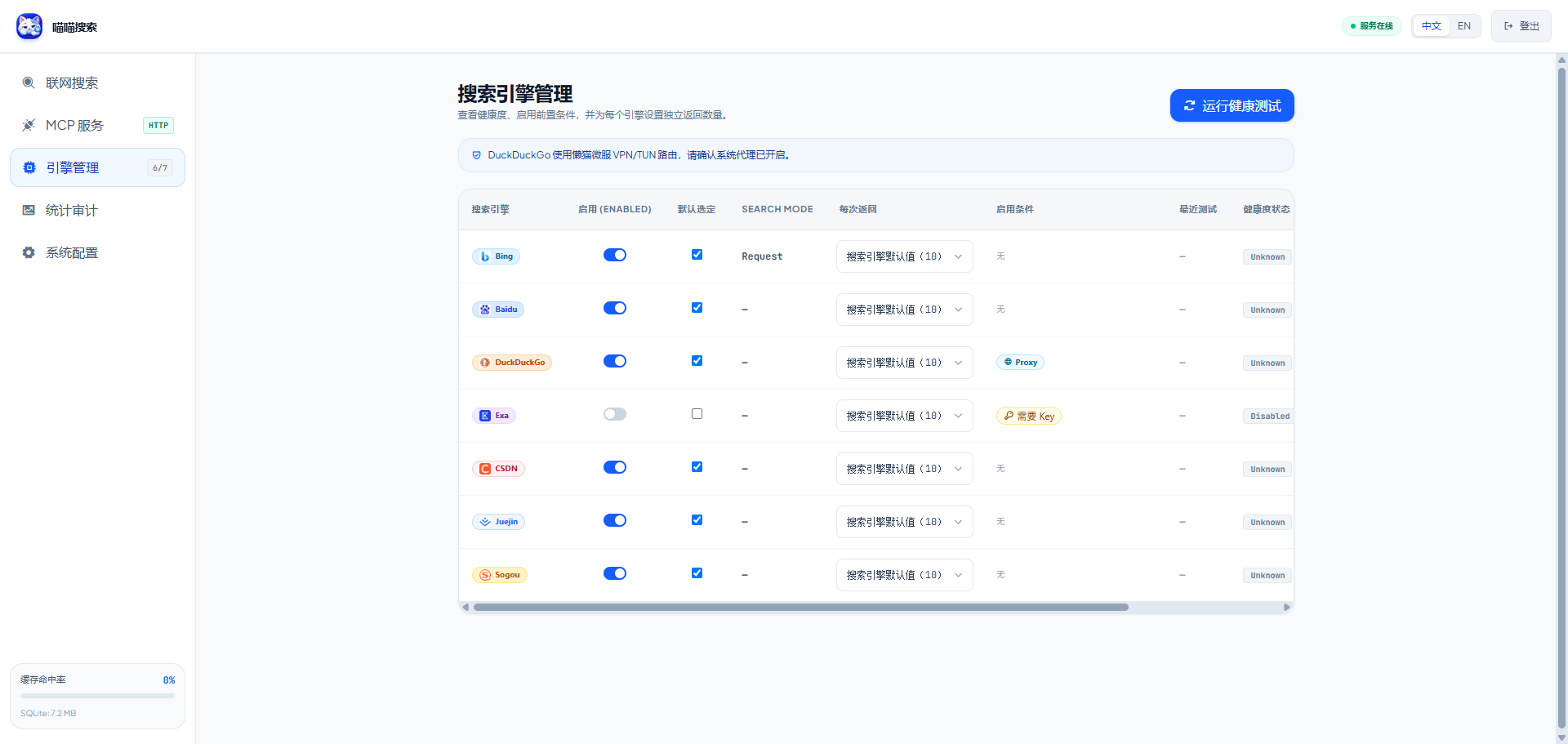Click the Juejin engine badge
The height and width of the screenshot is (744, 1568).
point(498,522)
